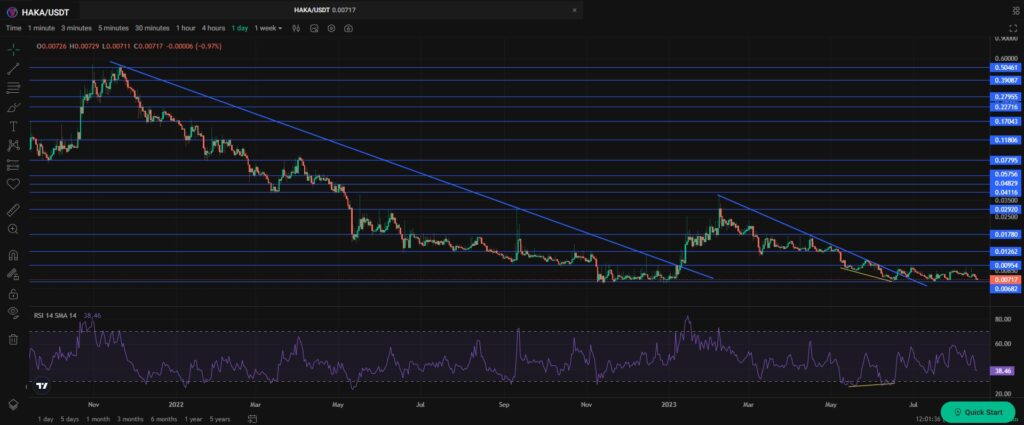Select the crosshair cursor tool
The width and height of the screenshot is (1024, 425).
tap(13, 49)
